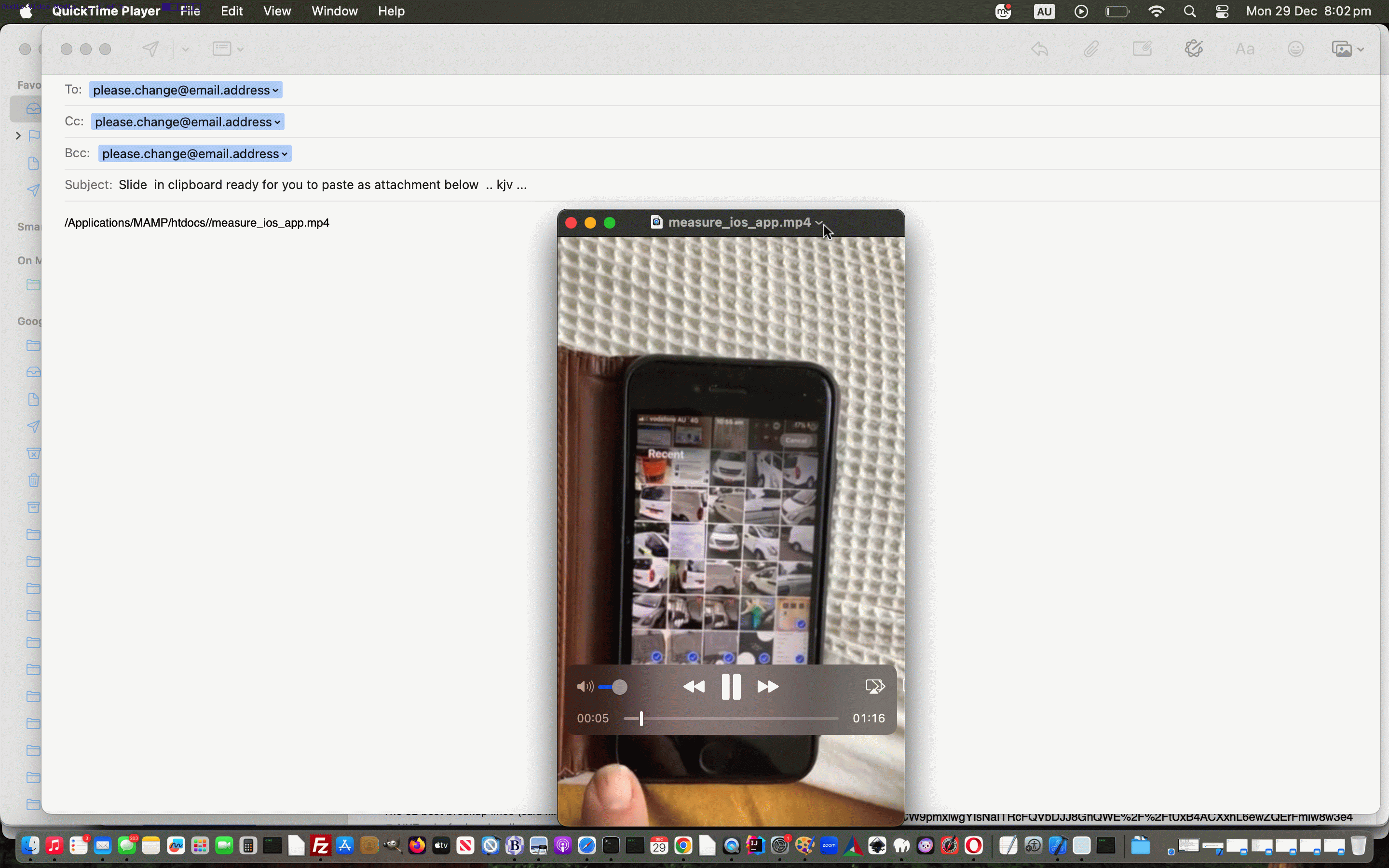Expand the Bcc address token menu
Image resolution: width=1389 pixels, height=868 pixels.
(284, 153)
